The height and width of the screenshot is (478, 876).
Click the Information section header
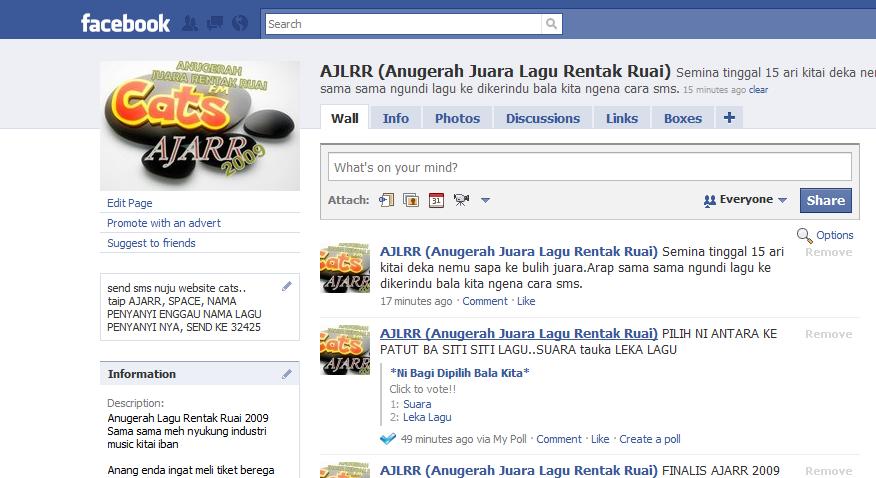coord(199,374)
